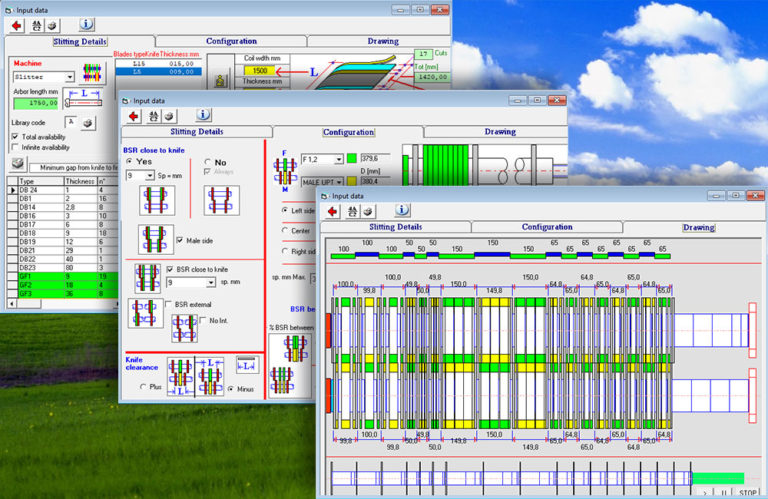768x499 pixels.
Task: Open the Slitter machine dropdown
Action: 69,76
